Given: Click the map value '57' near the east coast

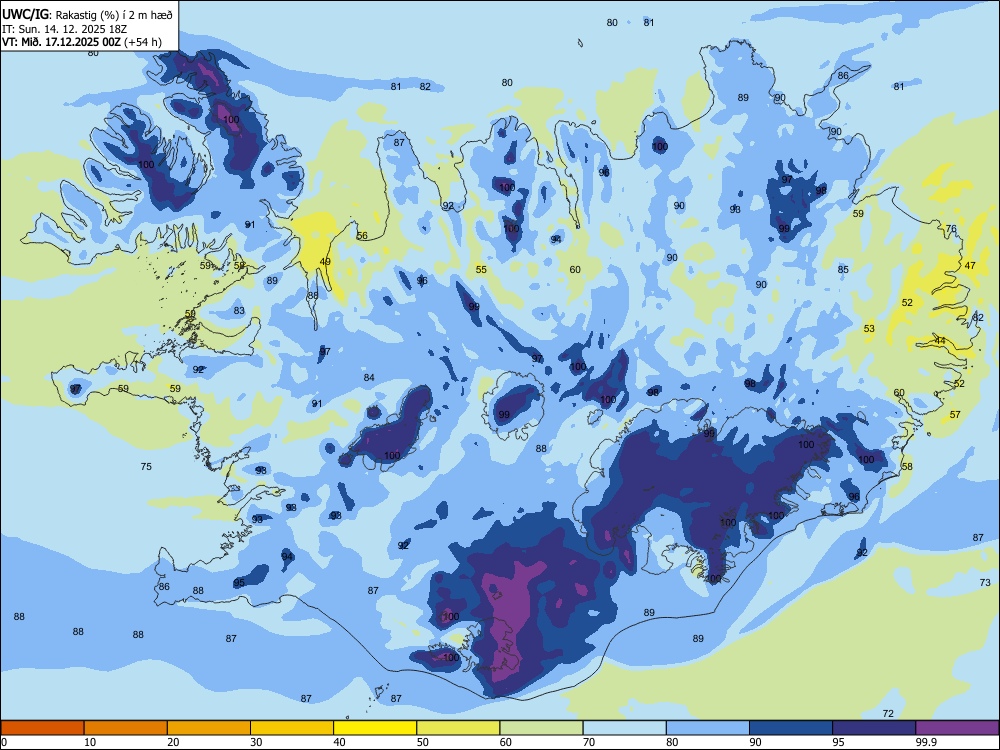Looking at the screenshot, I should point(955,415).
